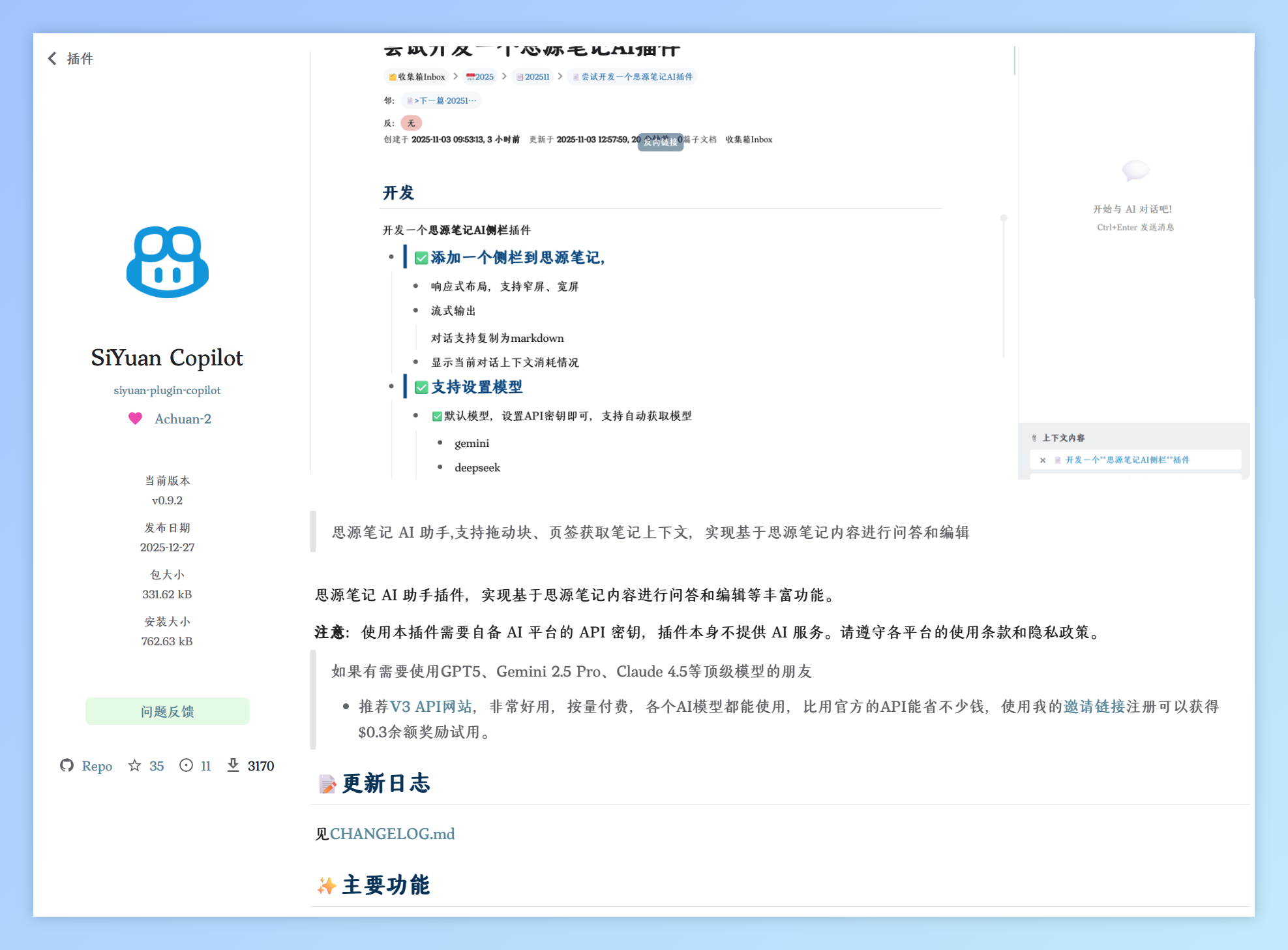Click the GitHub Repo icon
Viewport: 1288px width, 950px height.
pyautogui.click(x=67, y=765)
